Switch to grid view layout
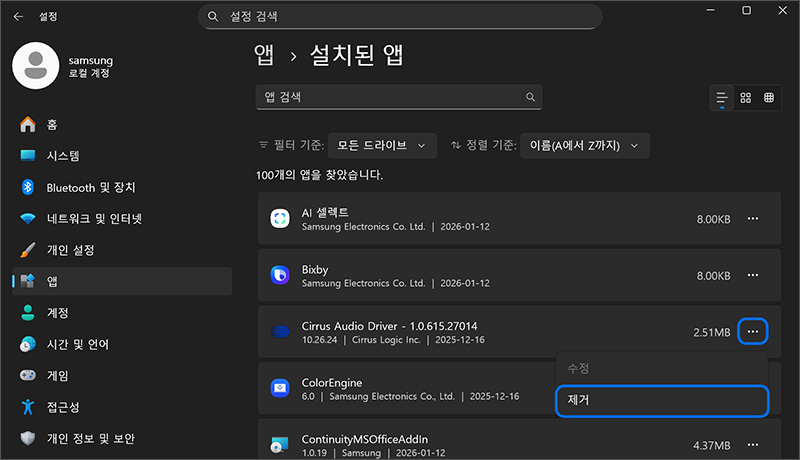Screen dimensions: 800x460 (745, 97)
